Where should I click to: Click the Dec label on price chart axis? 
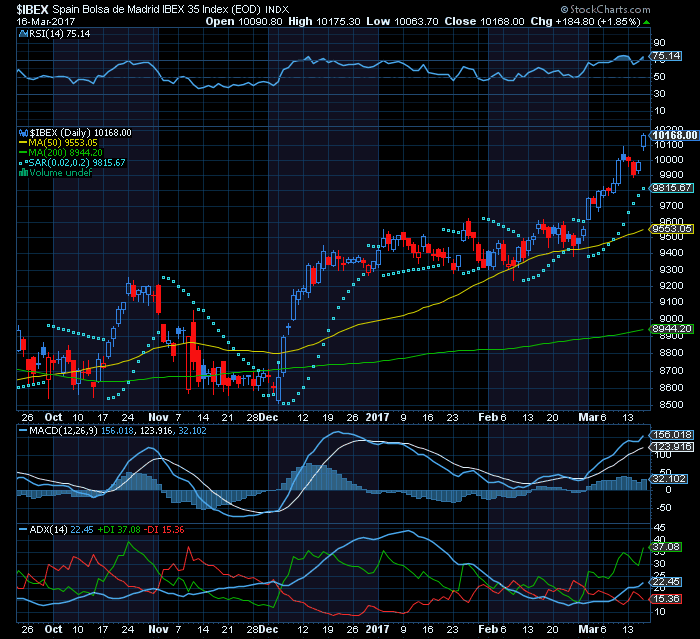tap(269, 417)
